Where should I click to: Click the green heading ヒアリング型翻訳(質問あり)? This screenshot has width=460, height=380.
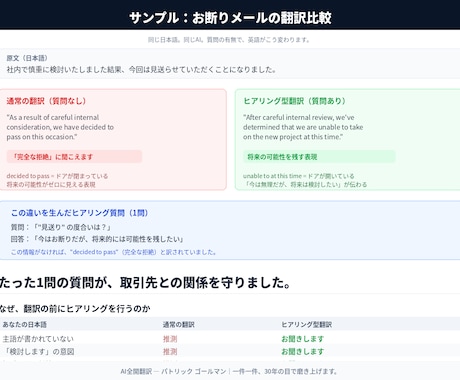tap(295, 101)
